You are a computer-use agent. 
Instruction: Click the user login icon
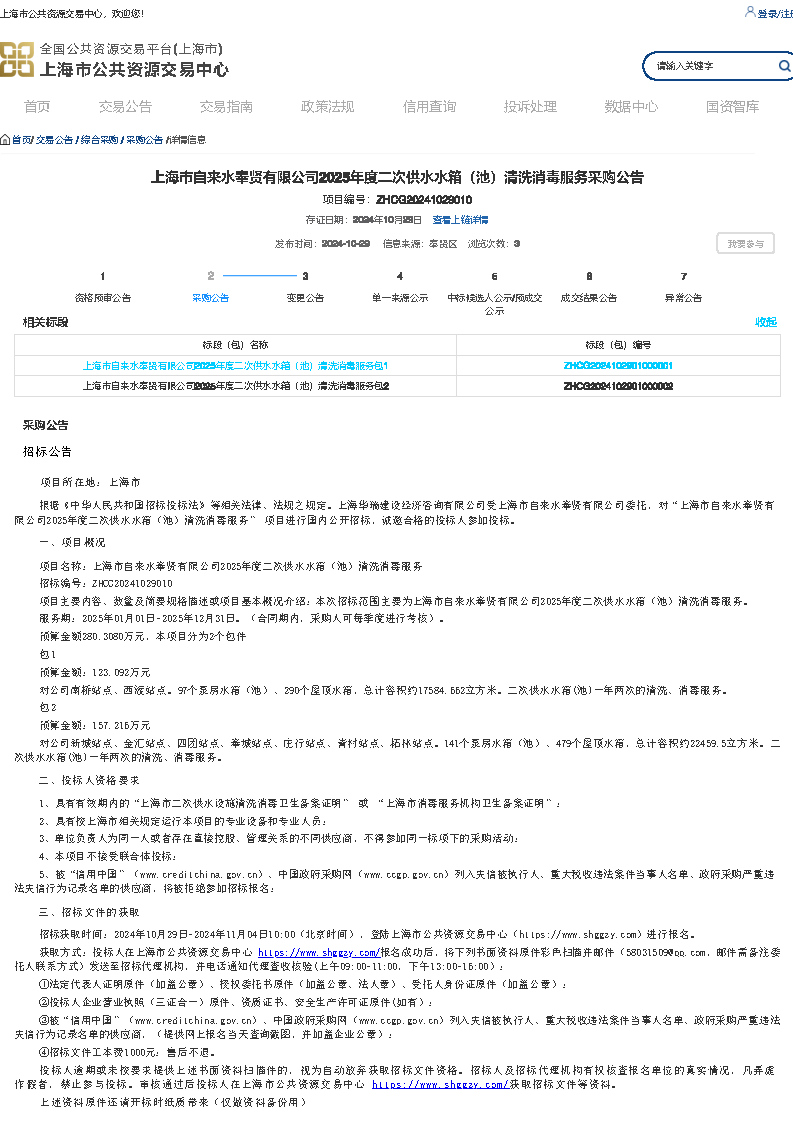pos(750,12)
